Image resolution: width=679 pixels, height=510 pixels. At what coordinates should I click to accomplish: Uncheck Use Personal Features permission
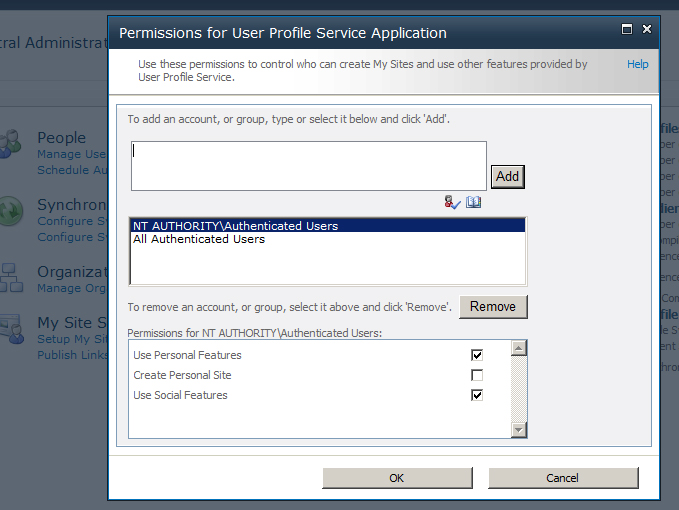[477, 355]
